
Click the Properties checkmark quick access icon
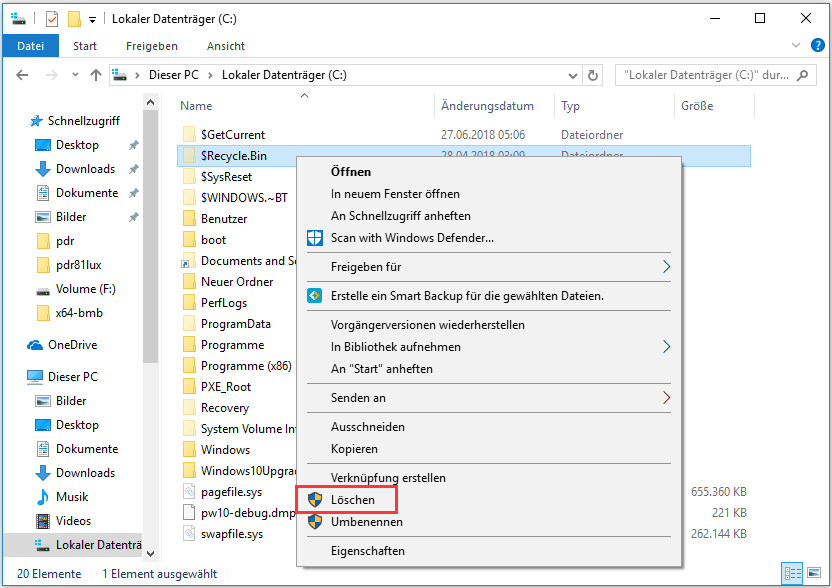pyautogui.click(x=51, y=19)
